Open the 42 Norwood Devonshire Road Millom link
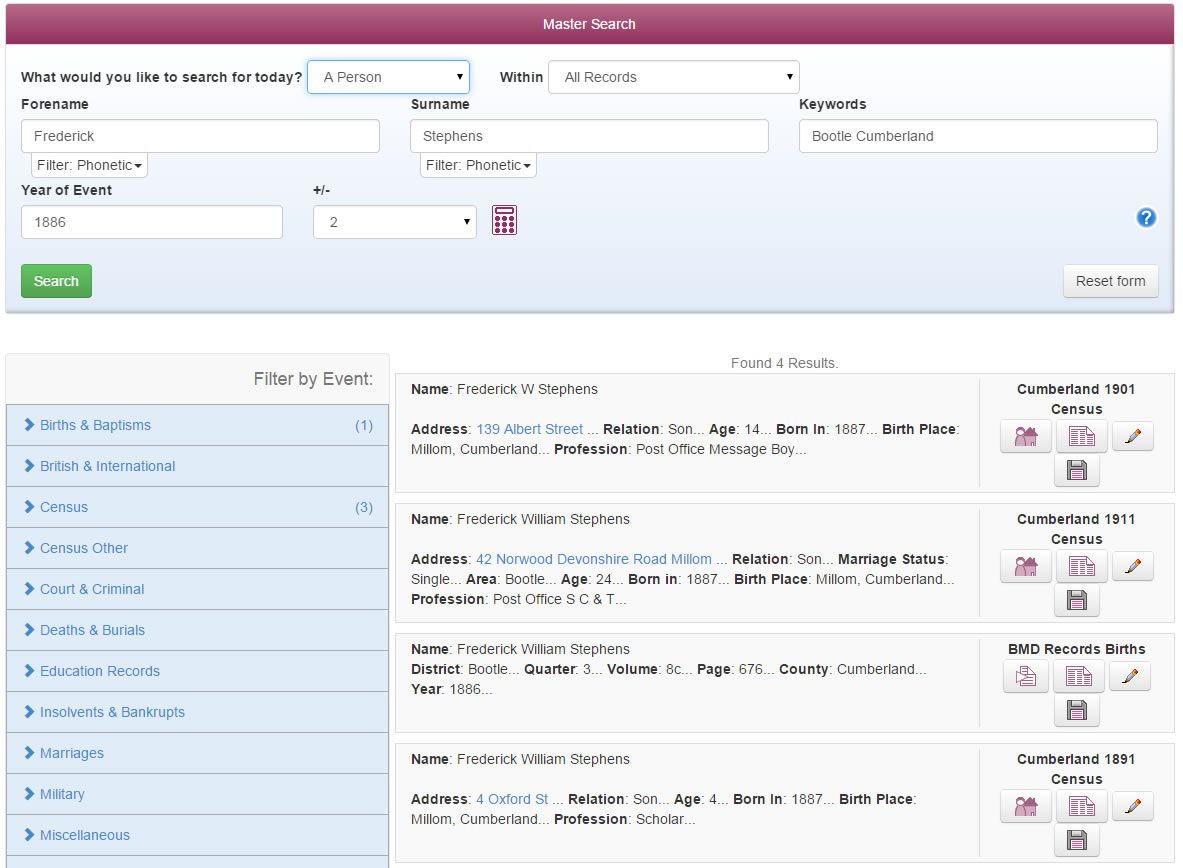This screenshot has height=868, width=1183. coord(594,559)
